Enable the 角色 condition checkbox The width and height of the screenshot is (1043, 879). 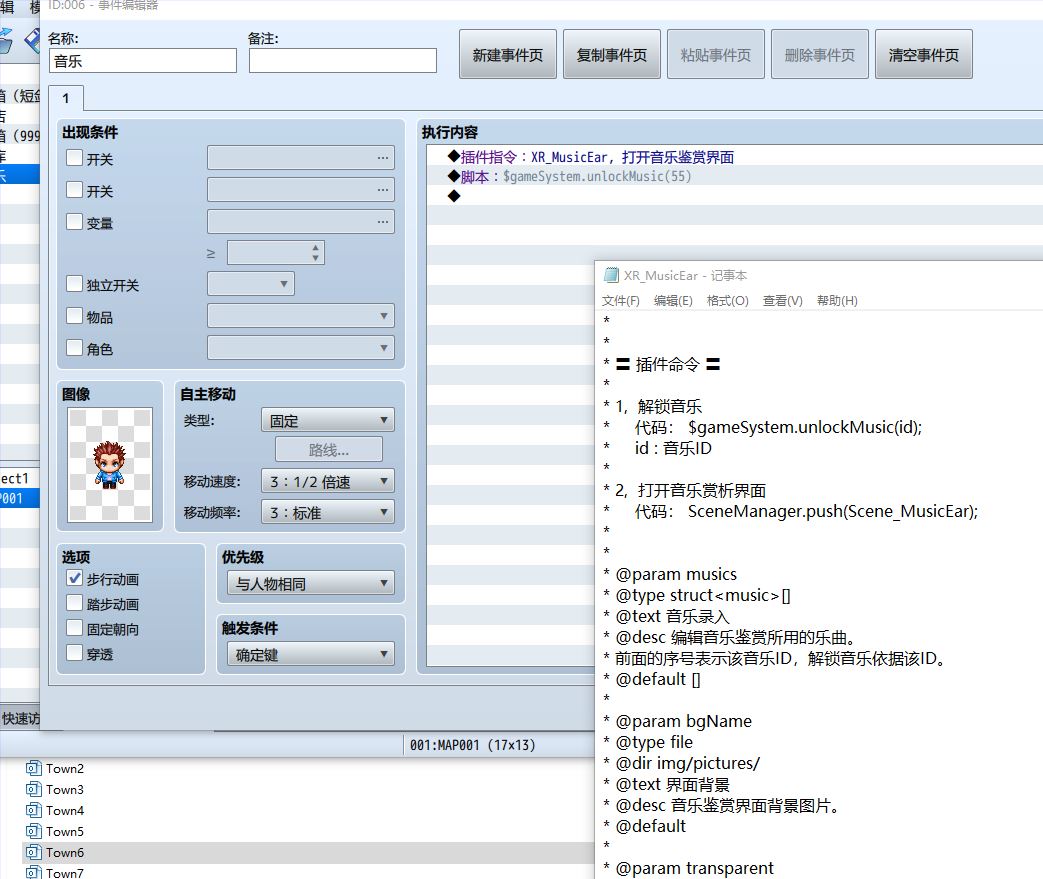74,347
